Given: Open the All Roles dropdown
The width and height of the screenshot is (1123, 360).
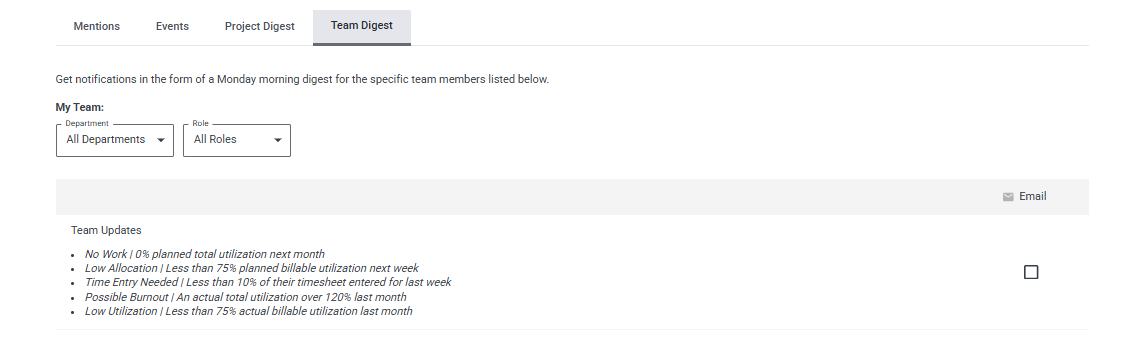Looking at the screenshot, I should click(x=237, y=140).
